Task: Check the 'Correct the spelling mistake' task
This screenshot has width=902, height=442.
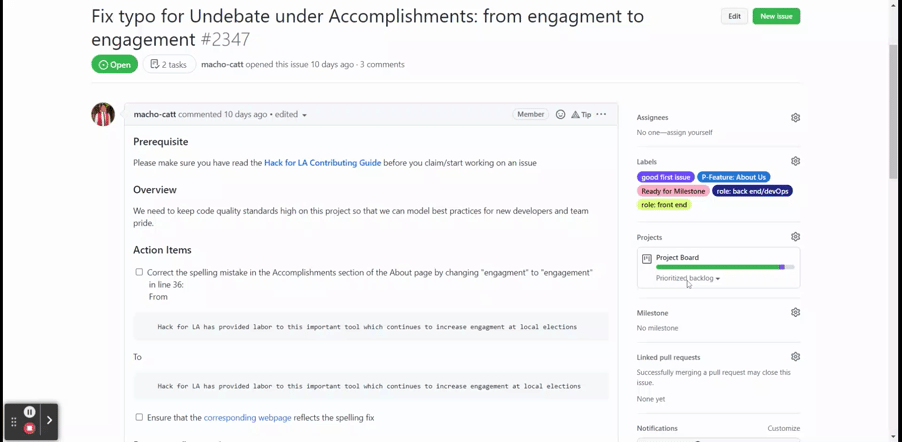Action: [x=139, y=272]
